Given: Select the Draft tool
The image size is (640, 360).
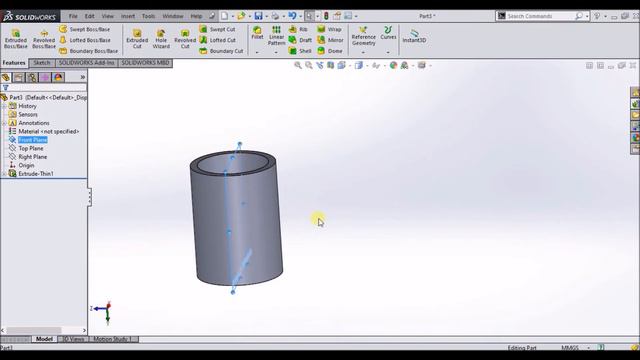Looking at the screenshot, I should tap(300, 40).
